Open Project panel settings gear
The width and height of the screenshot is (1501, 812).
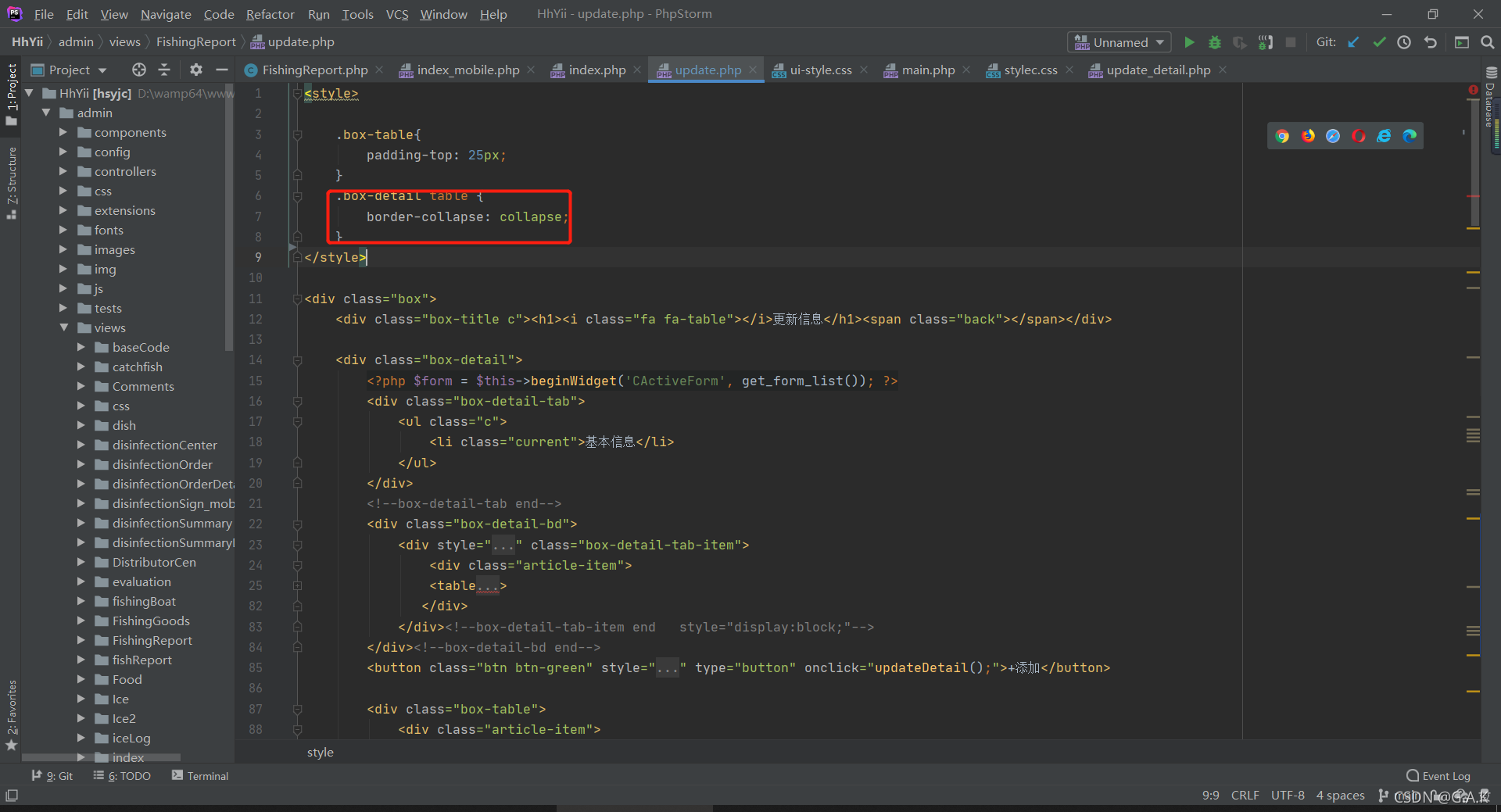[195, 70]
